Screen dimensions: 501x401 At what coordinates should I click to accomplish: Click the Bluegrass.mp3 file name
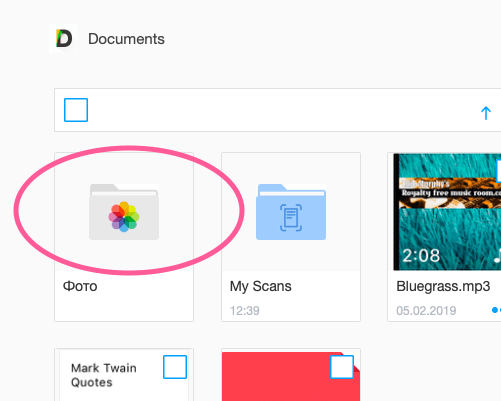pos(443,286)
